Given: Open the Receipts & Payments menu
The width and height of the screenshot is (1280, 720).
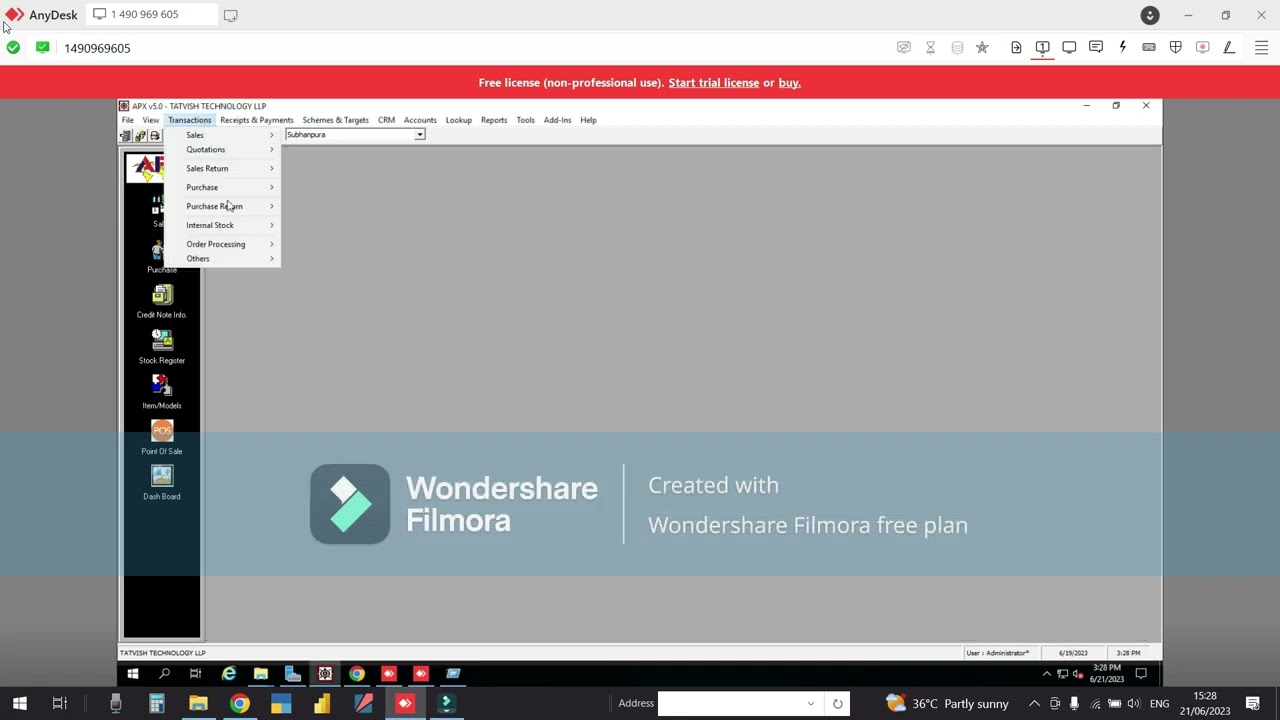Looking at the screenshot, I should [257, 120].
